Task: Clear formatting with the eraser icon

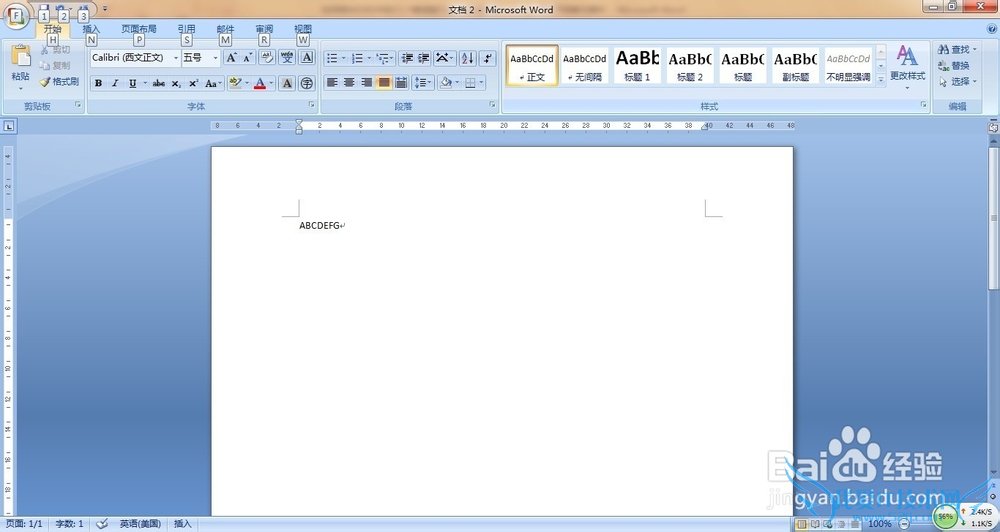Action: point(267,58)
